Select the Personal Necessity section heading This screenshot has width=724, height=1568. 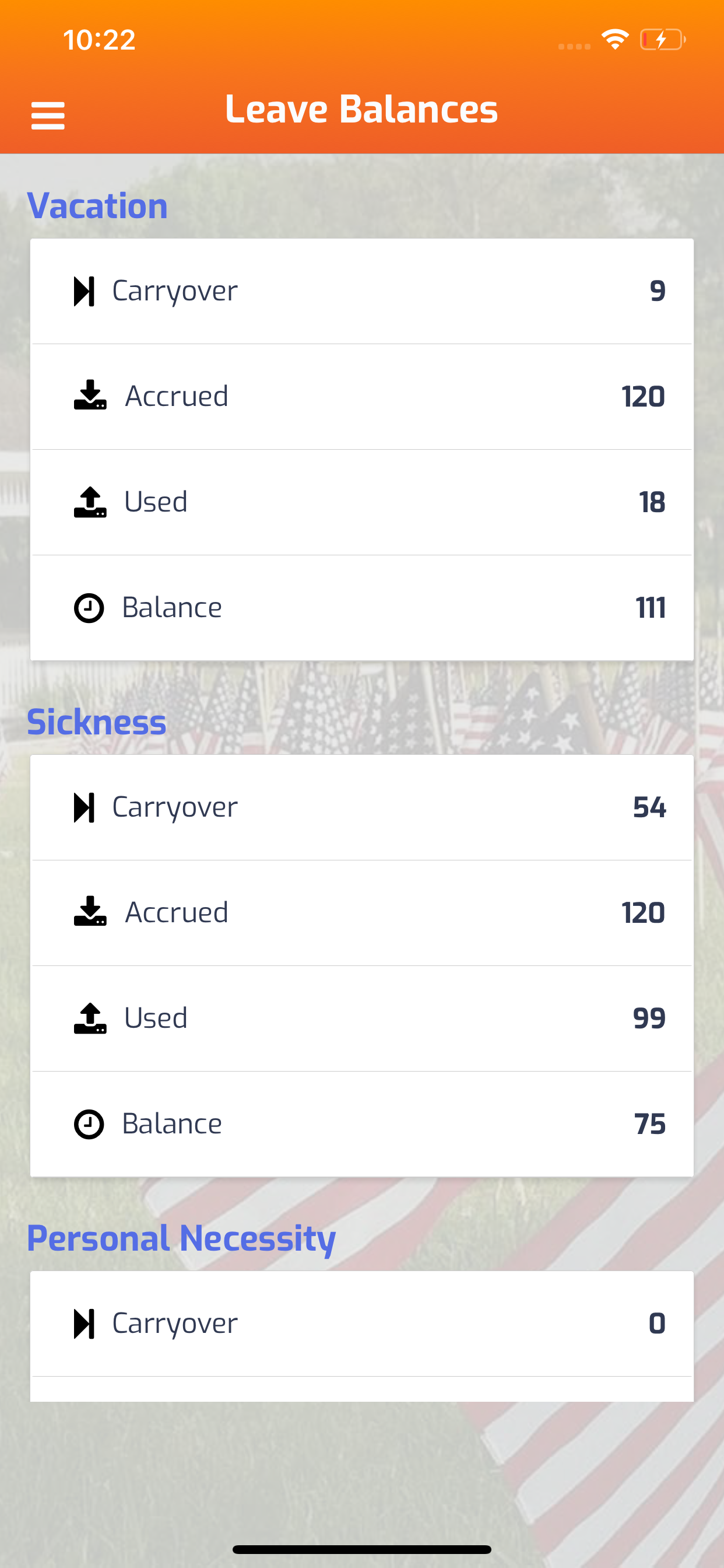[181, 1238]
